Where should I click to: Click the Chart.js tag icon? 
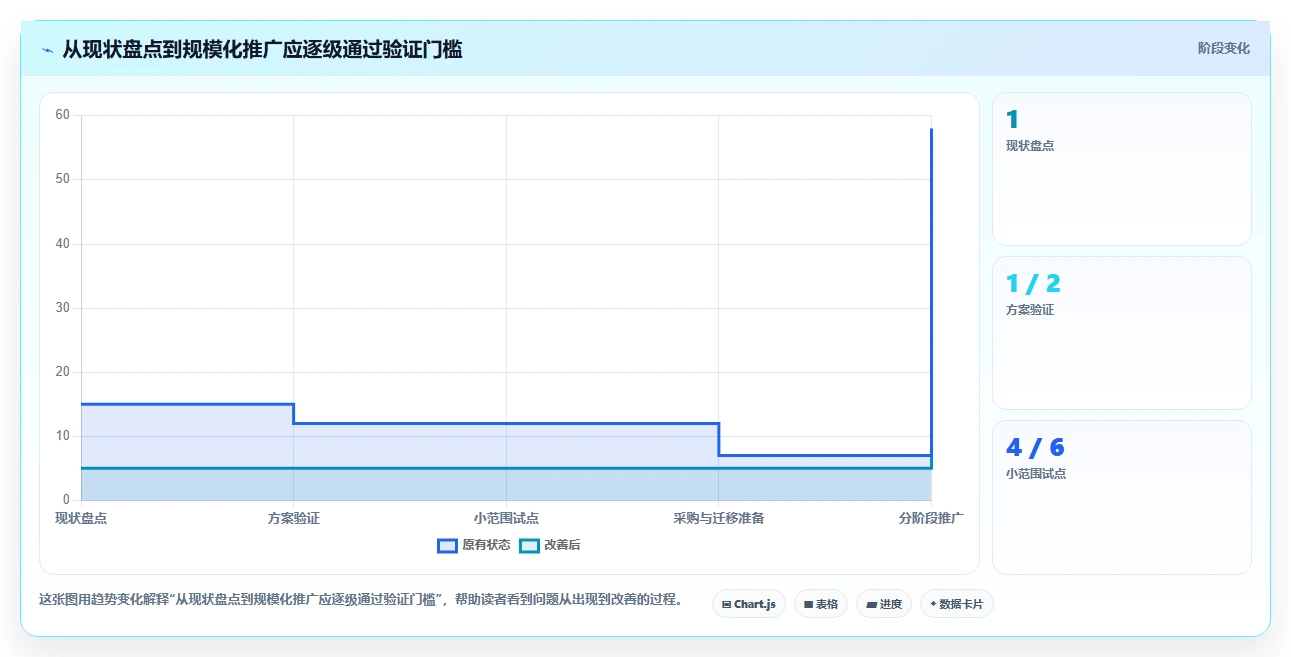726,604
